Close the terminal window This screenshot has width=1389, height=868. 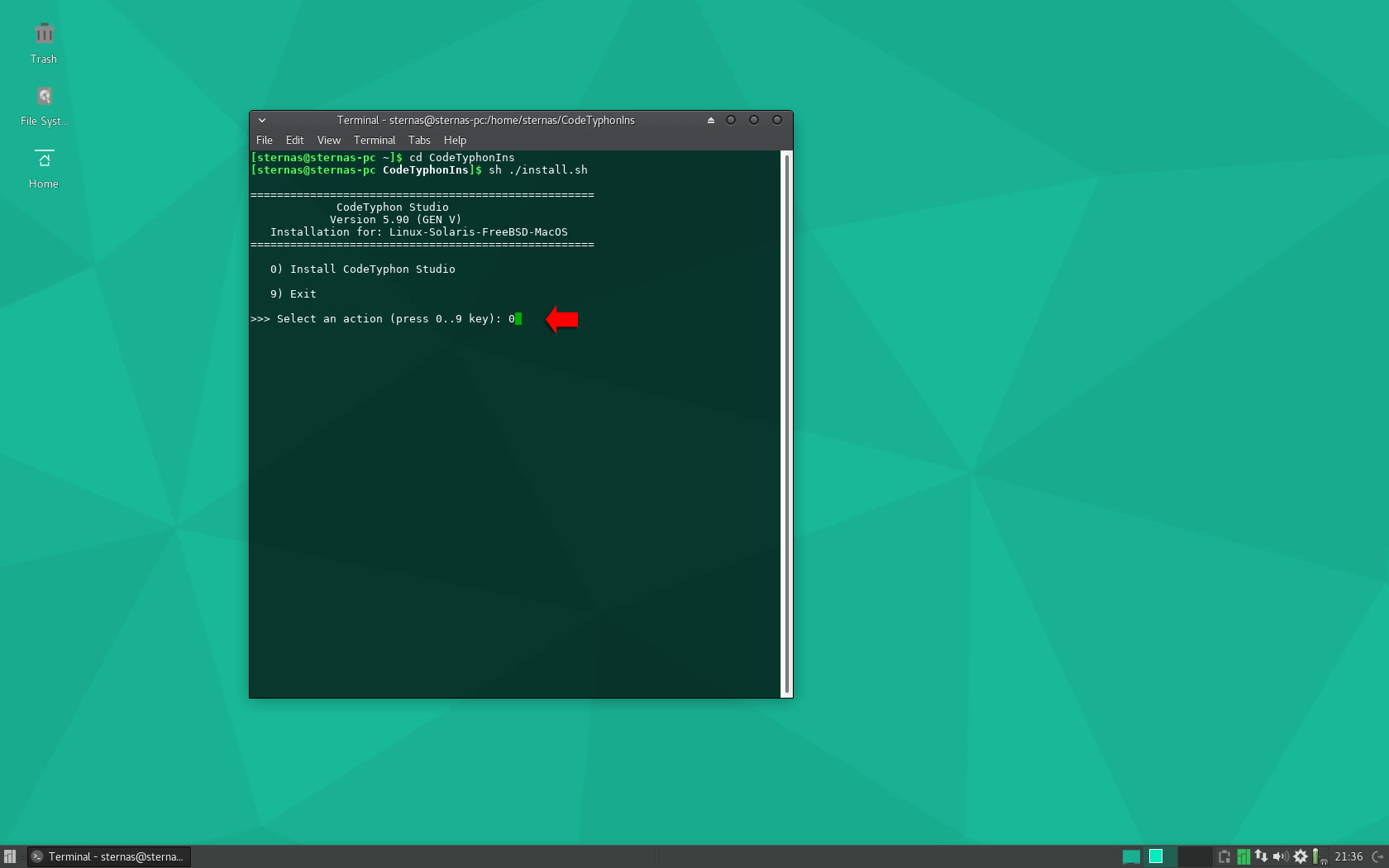click(x=777, y=120)
